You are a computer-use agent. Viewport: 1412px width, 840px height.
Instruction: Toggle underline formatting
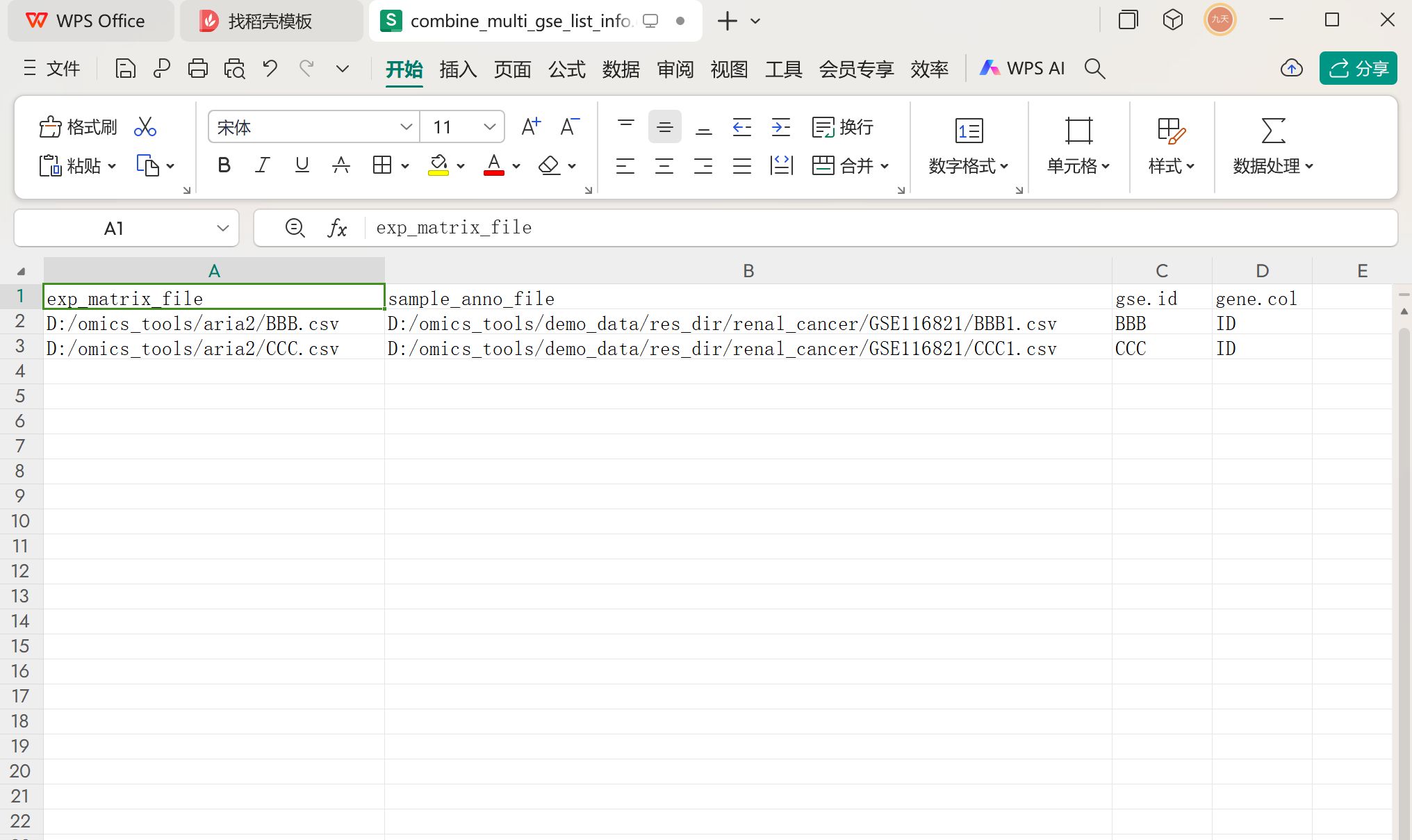[x=302, y=165]
